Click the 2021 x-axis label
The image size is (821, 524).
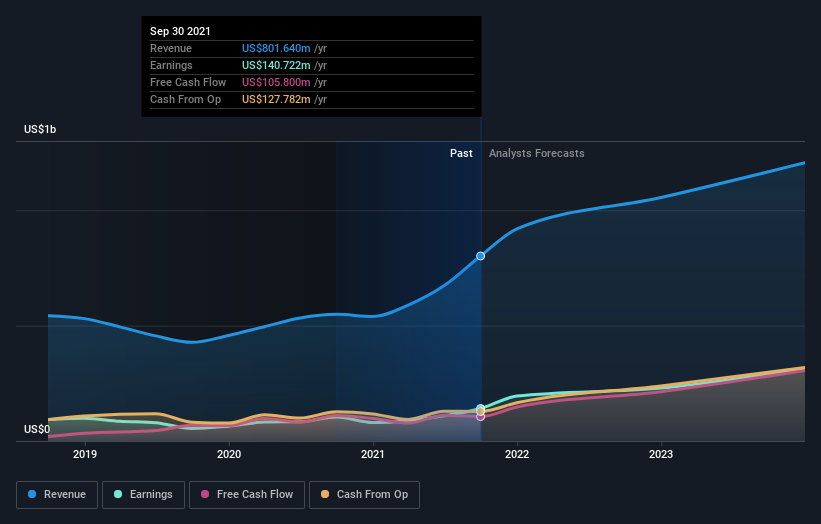point(373,454)
